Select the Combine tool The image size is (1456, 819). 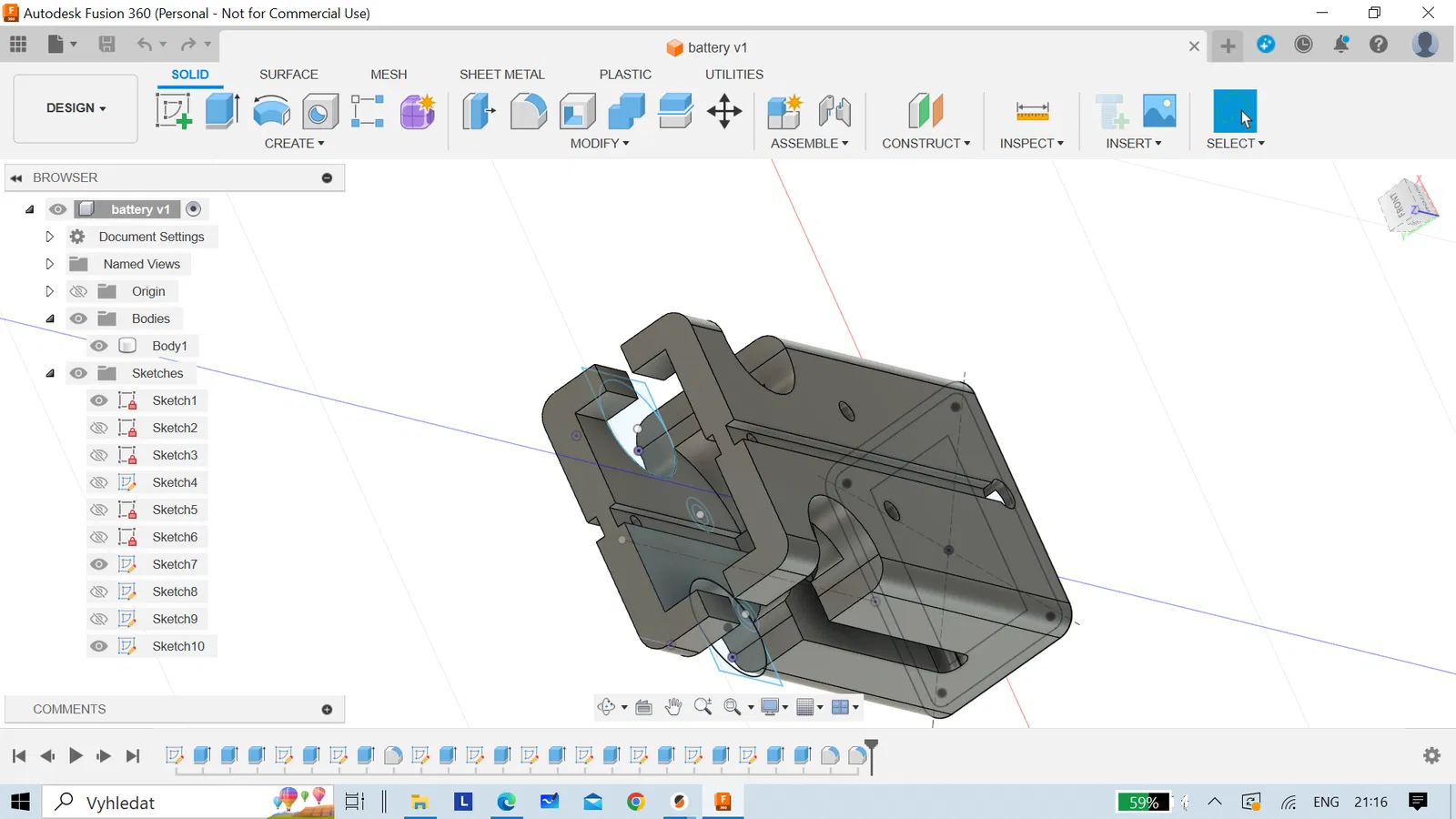[x=626, y=111]
